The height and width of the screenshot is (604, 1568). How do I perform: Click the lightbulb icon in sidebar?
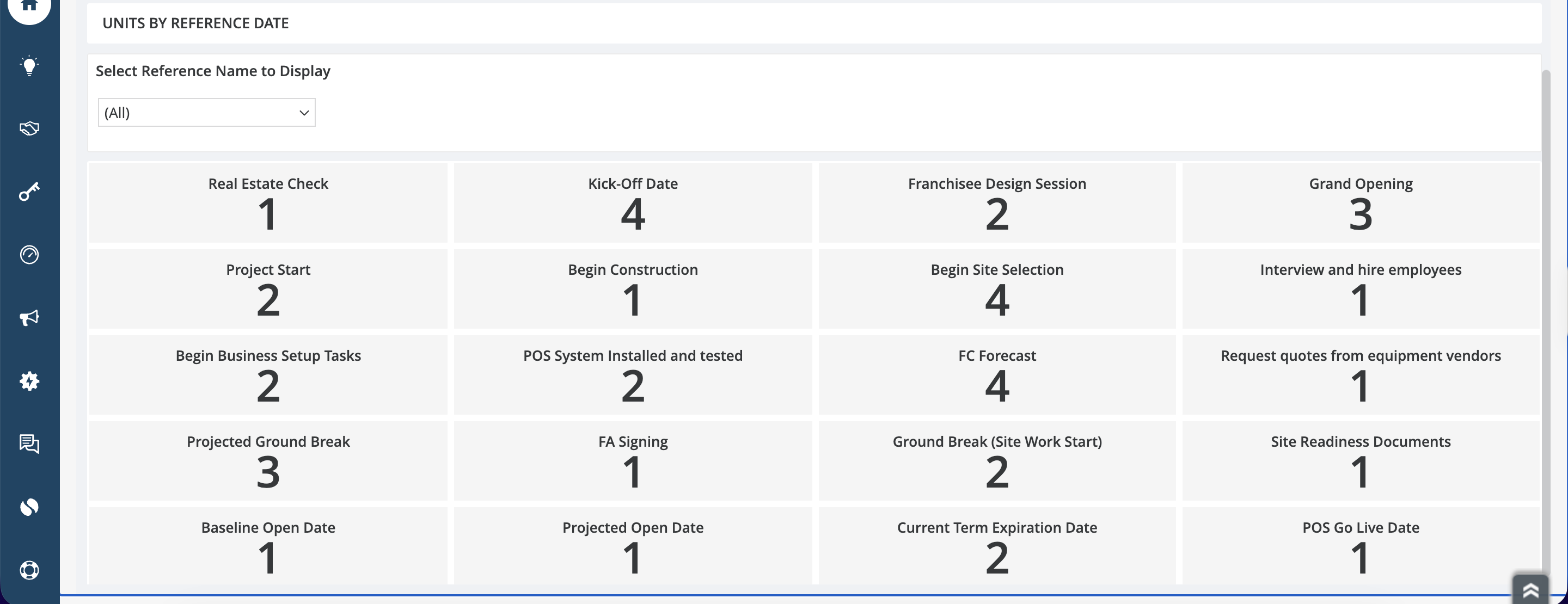pos(29,66)
